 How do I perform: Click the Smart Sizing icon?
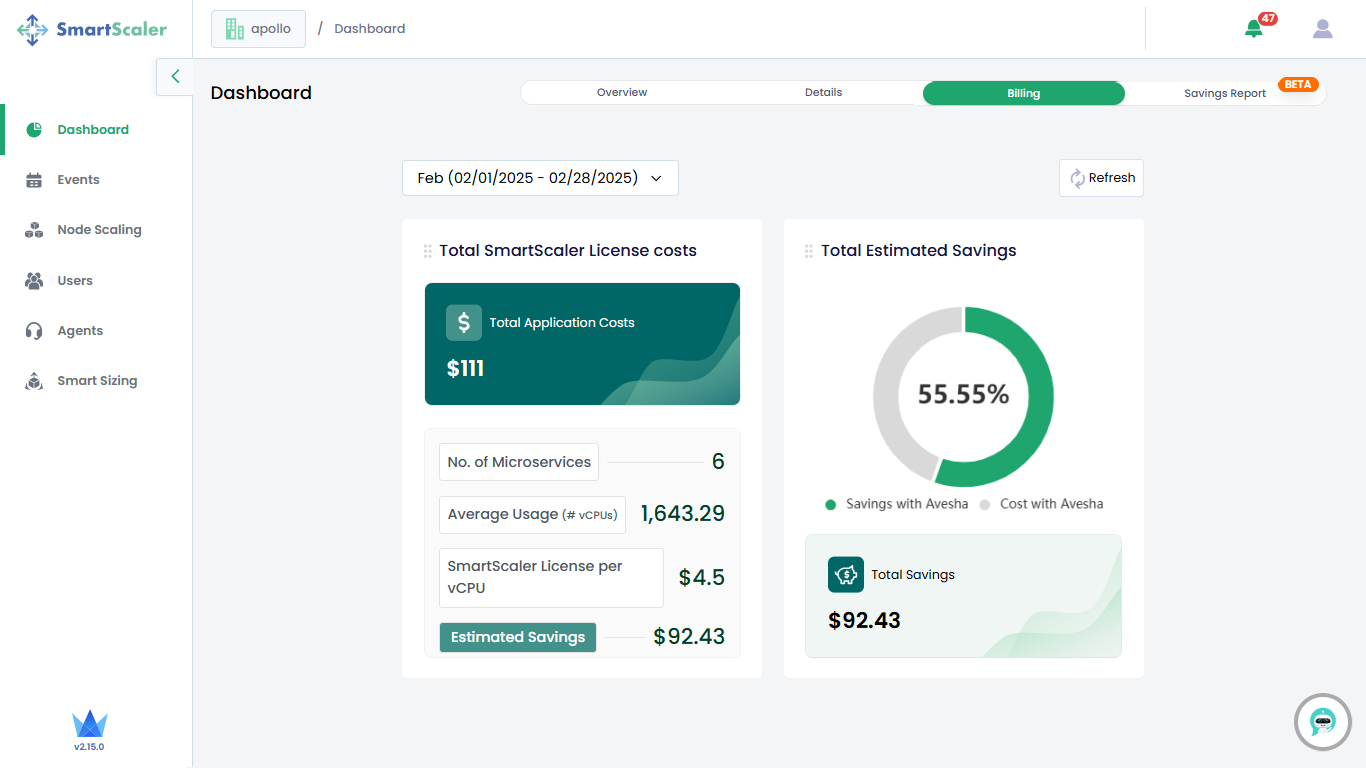[x=34, y=381]
